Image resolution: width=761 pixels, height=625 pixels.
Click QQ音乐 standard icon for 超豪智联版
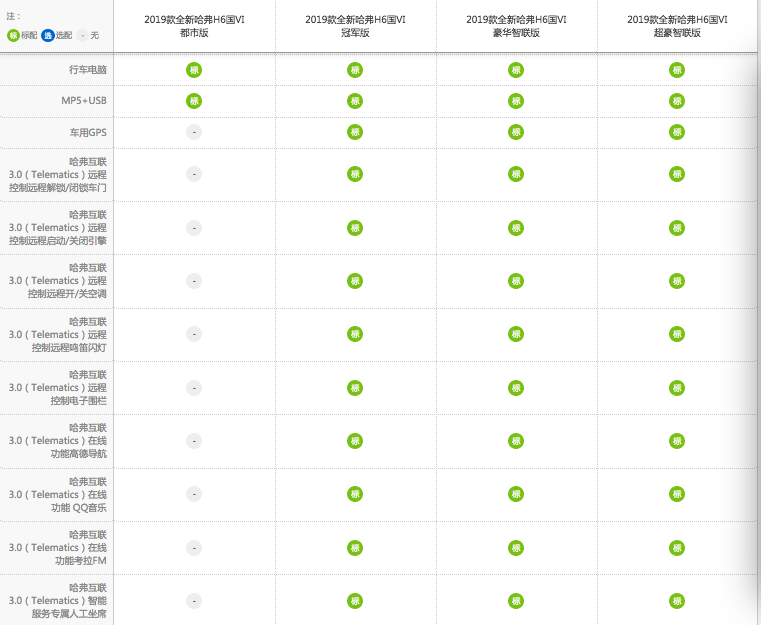coord(677,494)
